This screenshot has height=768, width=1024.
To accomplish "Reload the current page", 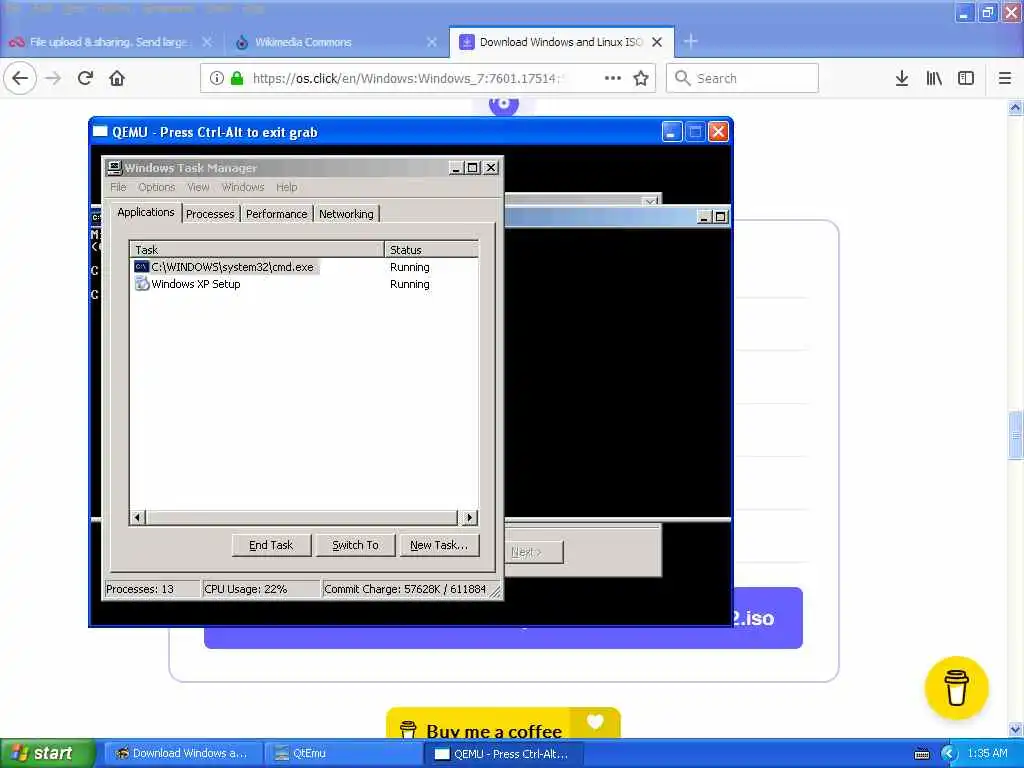I will (85, 78).
